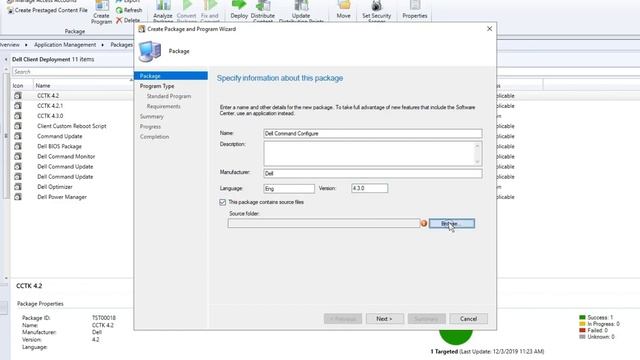Click the Search box in package list
This screenshot has height=360, width=640.
click(73, 72)
